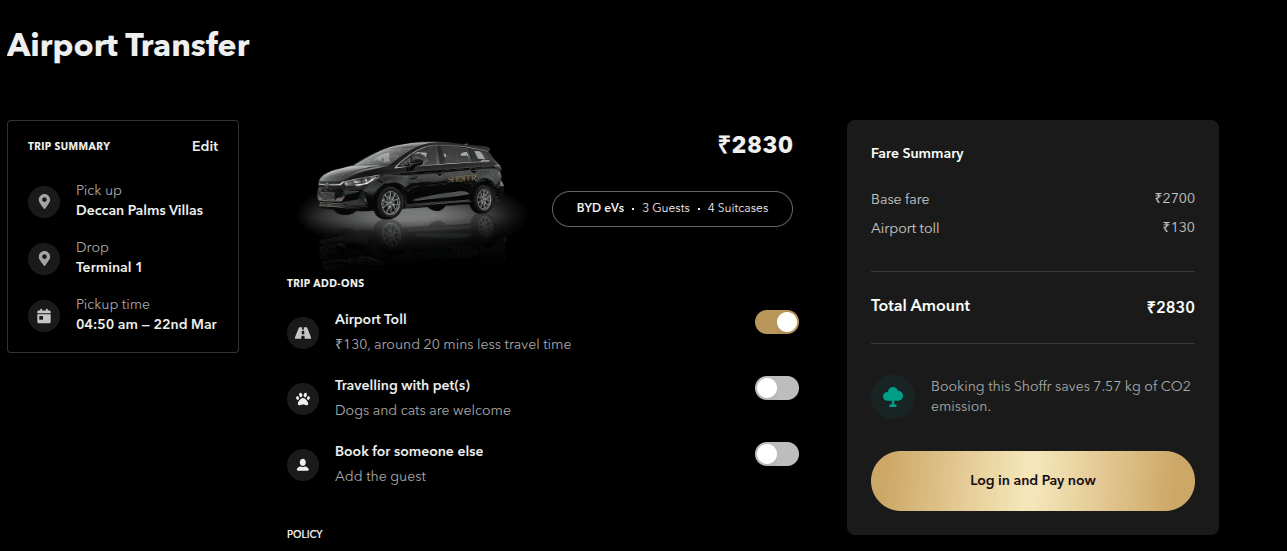Click the pet paw print icon

[x=303, y=399]
